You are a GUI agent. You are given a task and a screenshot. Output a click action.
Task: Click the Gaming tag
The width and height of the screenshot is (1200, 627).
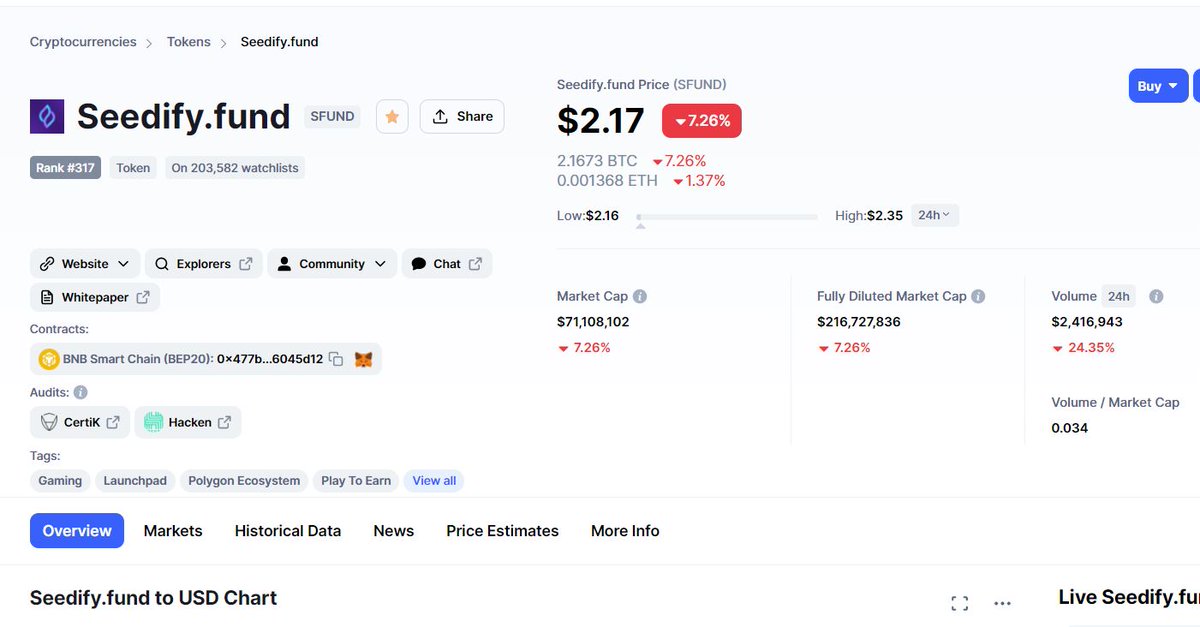[60, 481]
